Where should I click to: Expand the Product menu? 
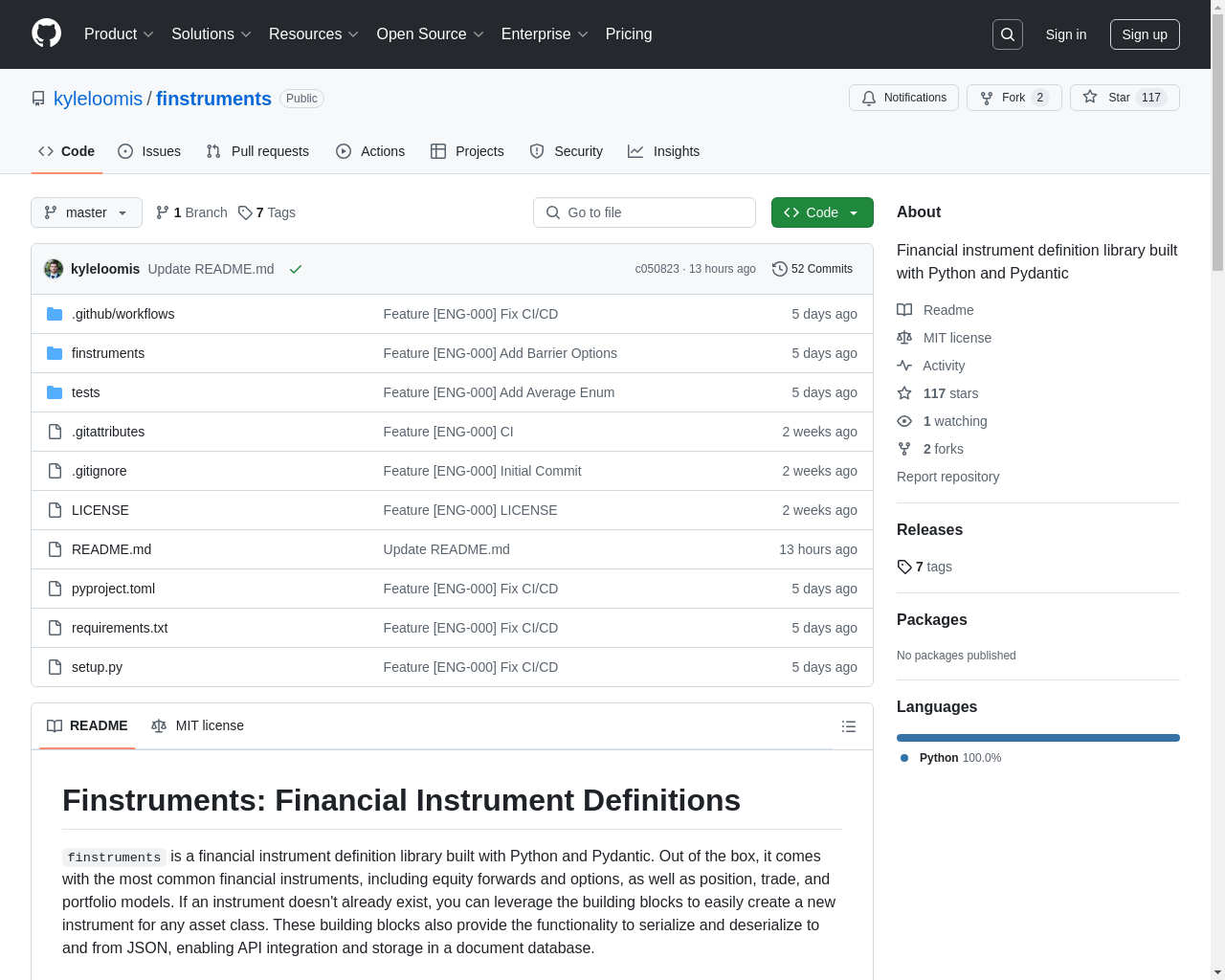pos(119,34)
